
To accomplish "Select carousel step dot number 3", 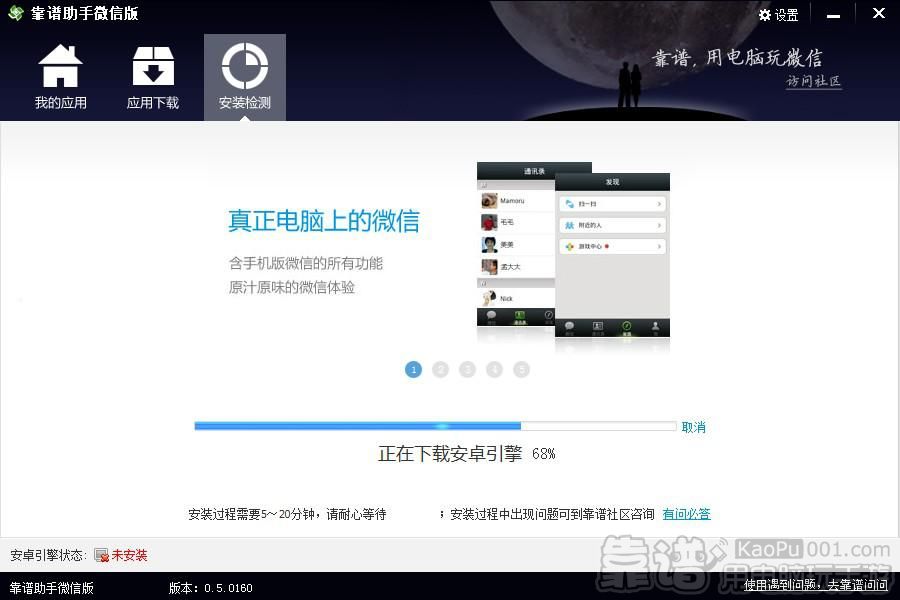I will [x=467, y=369].
